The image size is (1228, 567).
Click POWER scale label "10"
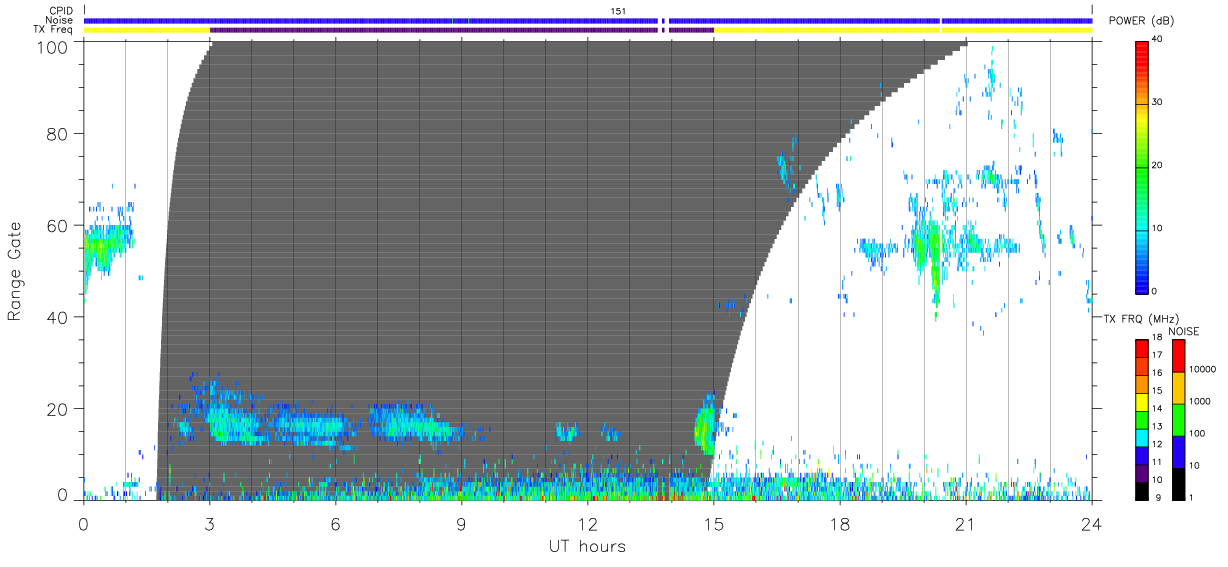[1159, 228]
